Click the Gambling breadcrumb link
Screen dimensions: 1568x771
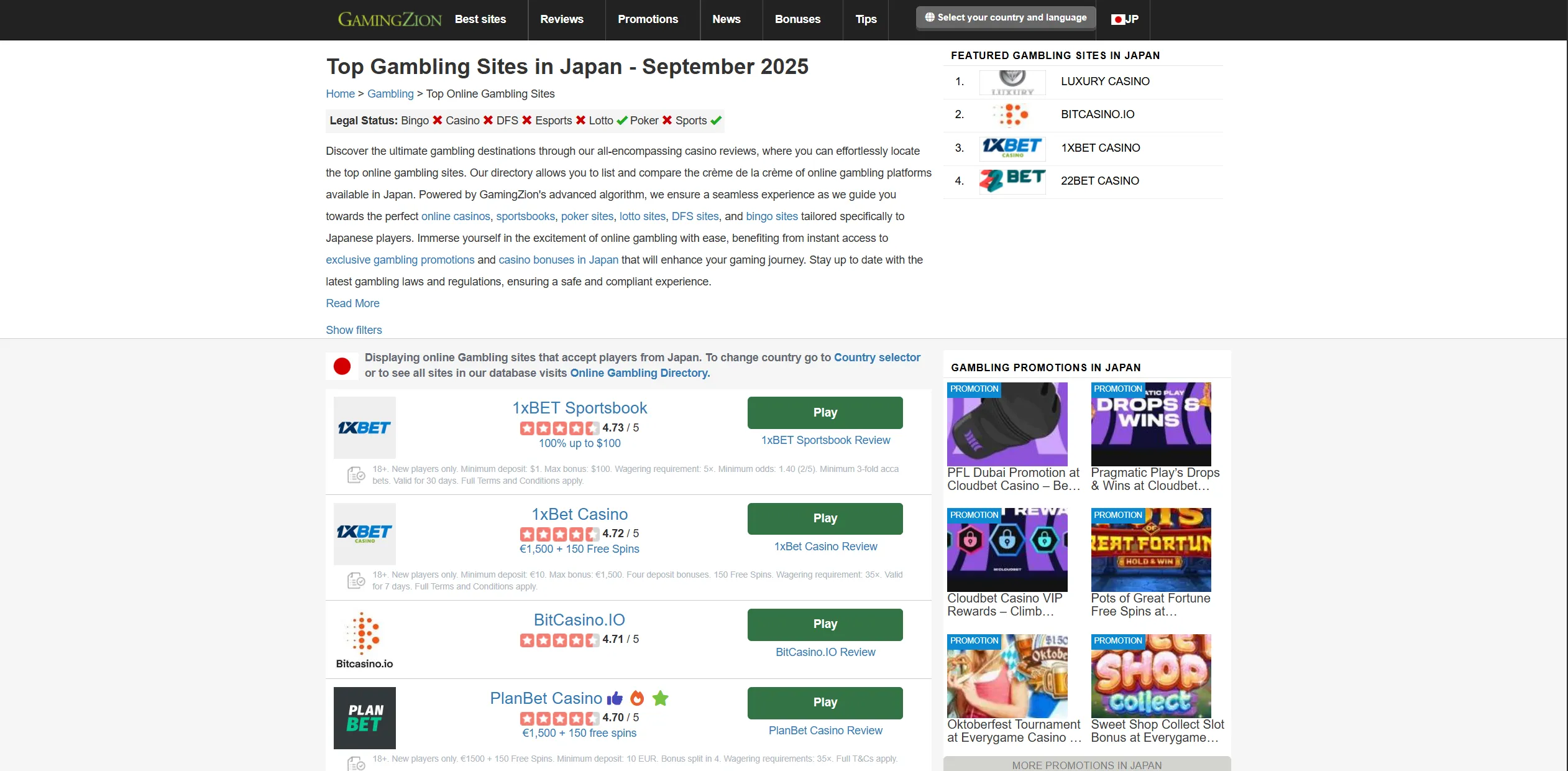coord(390,94)
